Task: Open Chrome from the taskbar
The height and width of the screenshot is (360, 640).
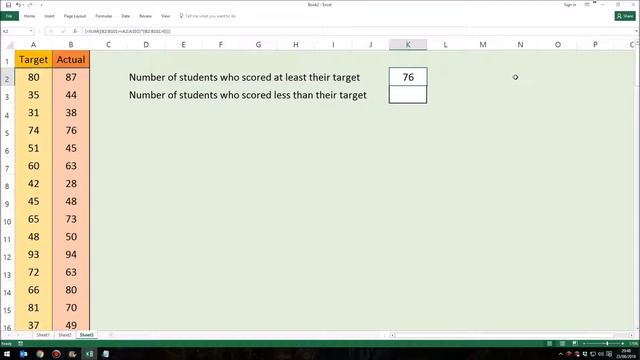Action: (x=40, y=354)
